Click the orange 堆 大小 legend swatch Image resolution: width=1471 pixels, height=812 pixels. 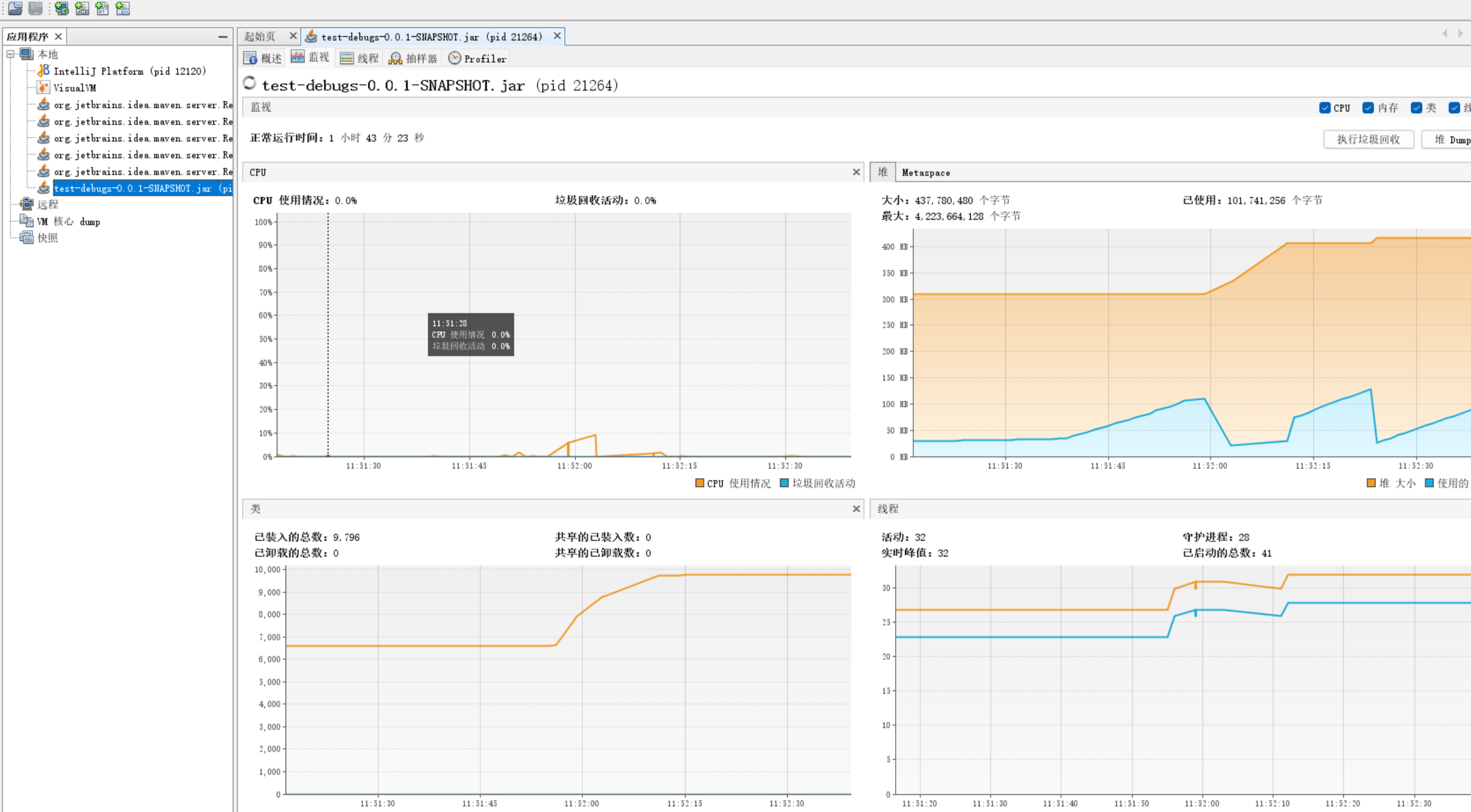1371,483
